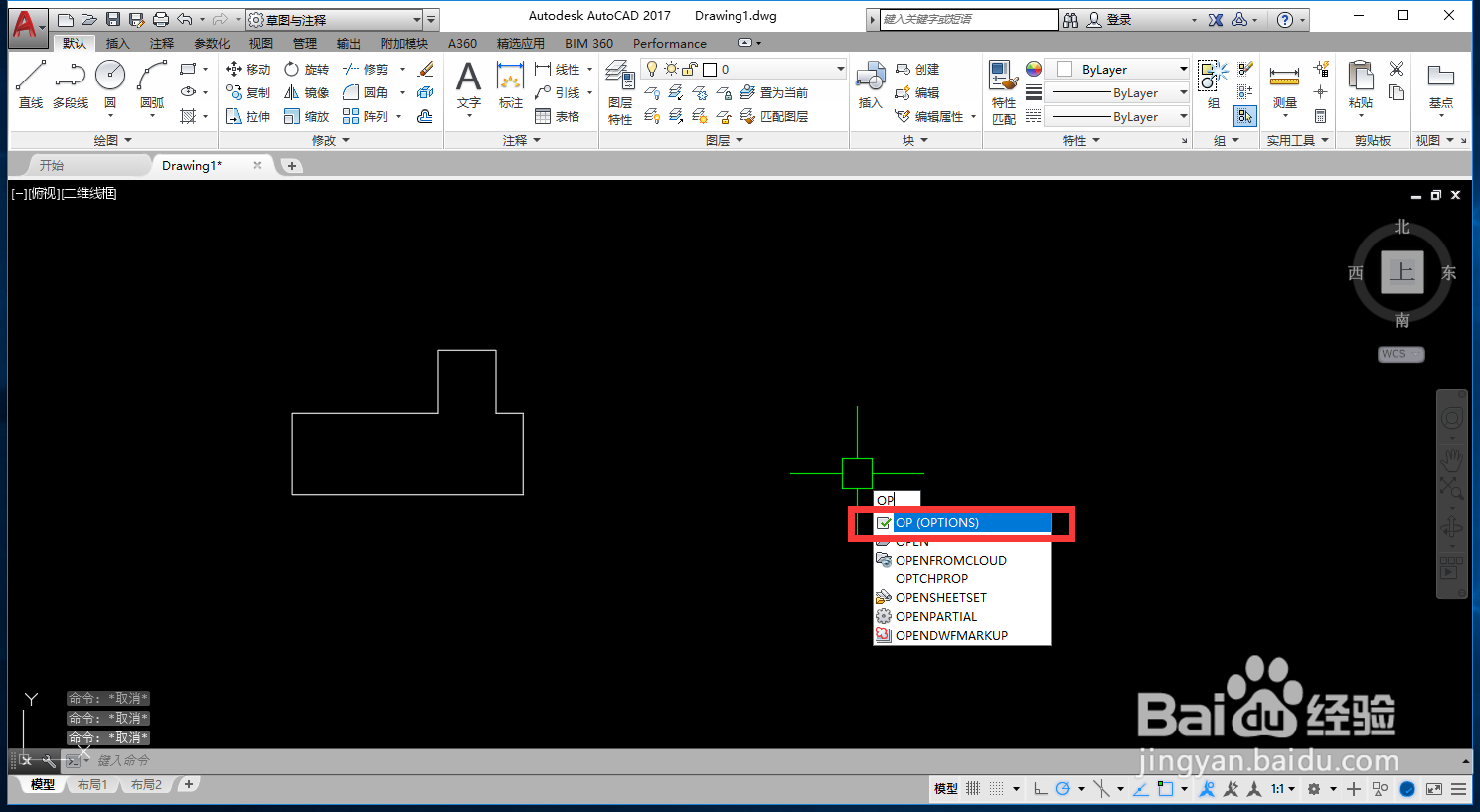The image size is (1480, 812).
Task: Click the 布局1 layout tab
Action: point(92,785)
